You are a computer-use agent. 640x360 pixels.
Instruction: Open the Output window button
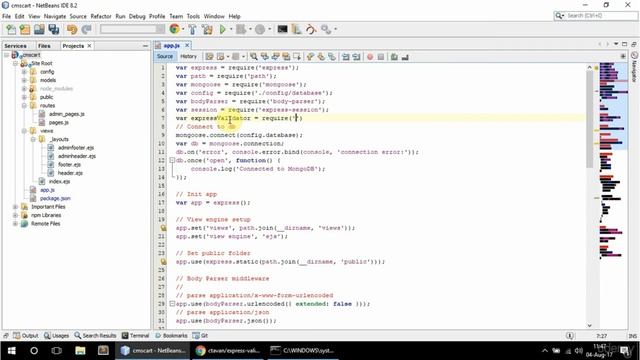pyautogui.click(x=25, y=336)
